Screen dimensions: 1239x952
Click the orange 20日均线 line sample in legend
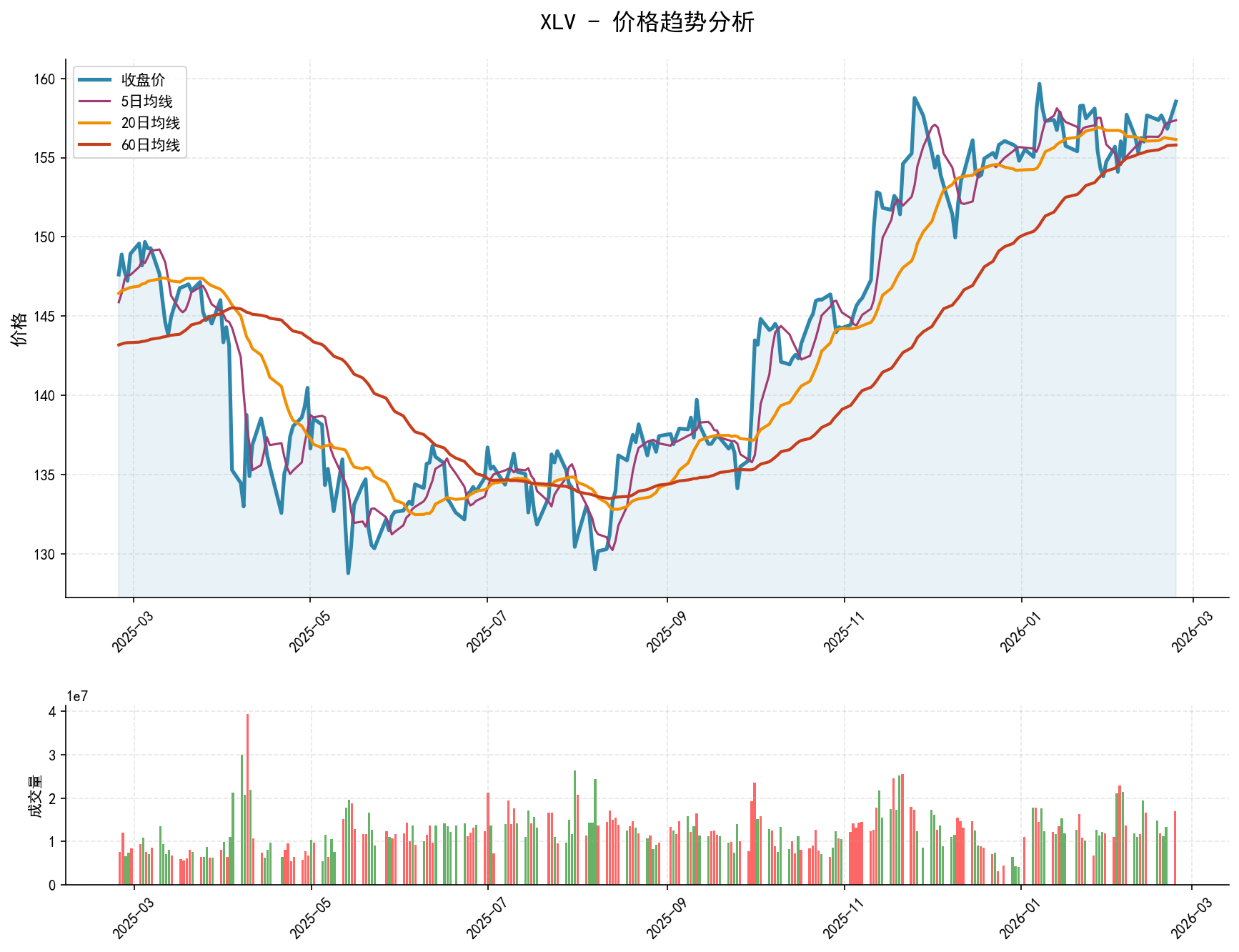[94, 123]
